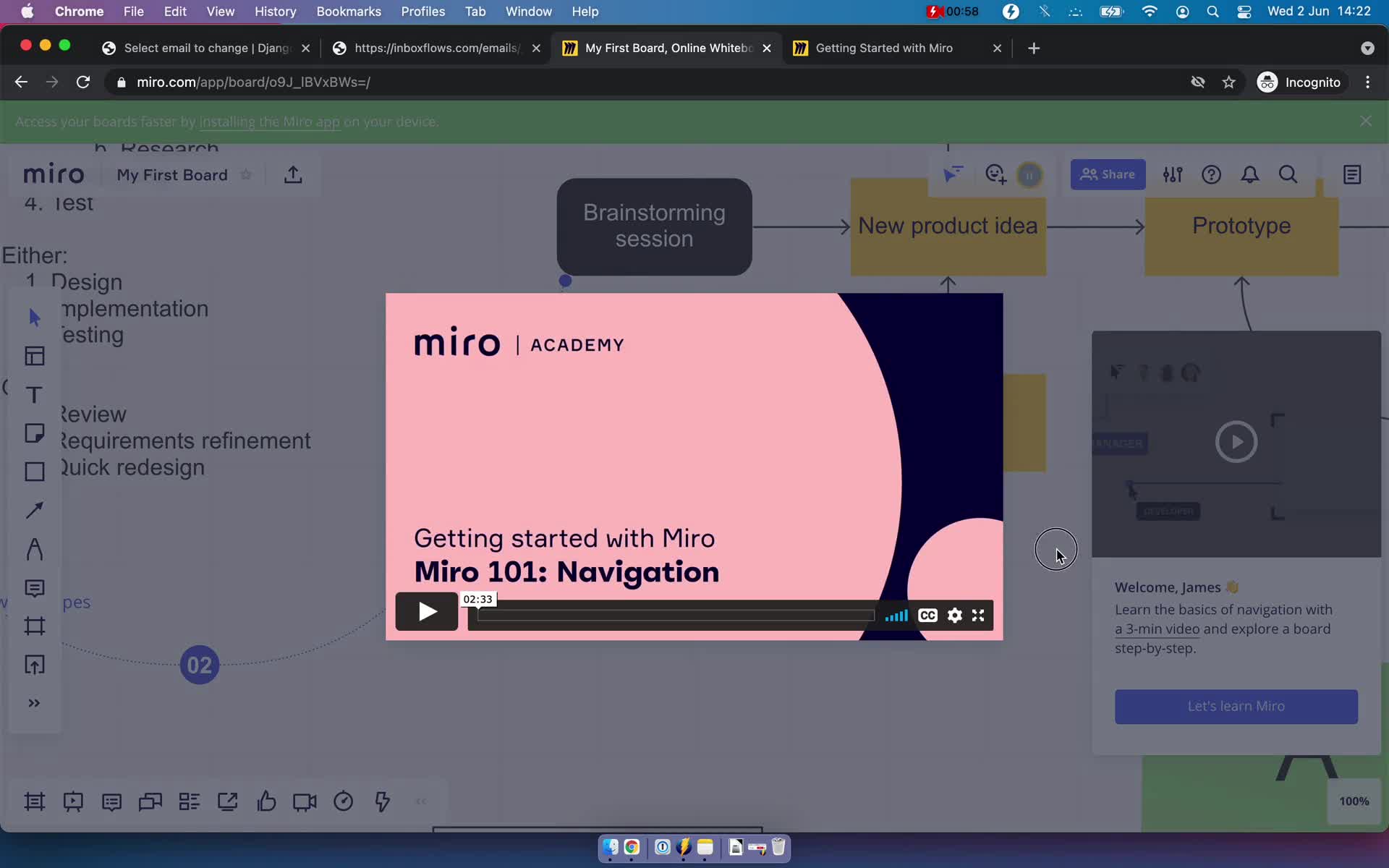This screenshot has height=868, width=1389.
Task: Select the Shape rectangle tool
Action: tap(34, 472)
